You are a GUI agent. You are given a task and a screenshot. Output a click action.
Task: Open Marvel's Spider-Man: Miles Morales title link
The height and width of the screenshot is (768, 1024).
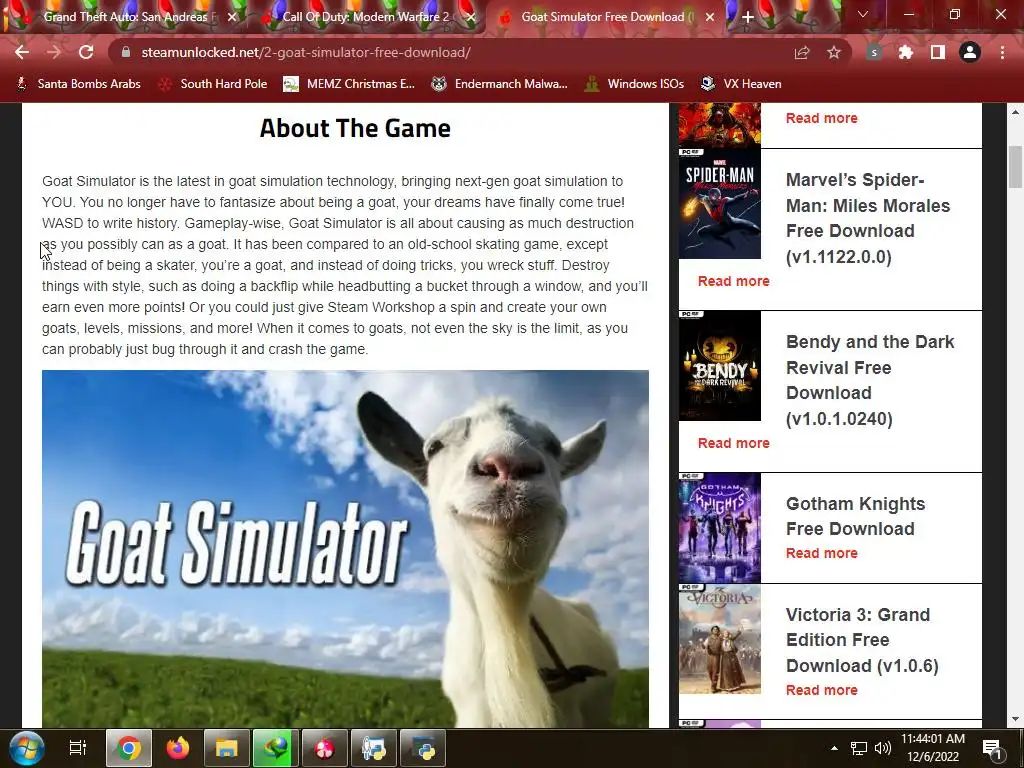(868, 218)
